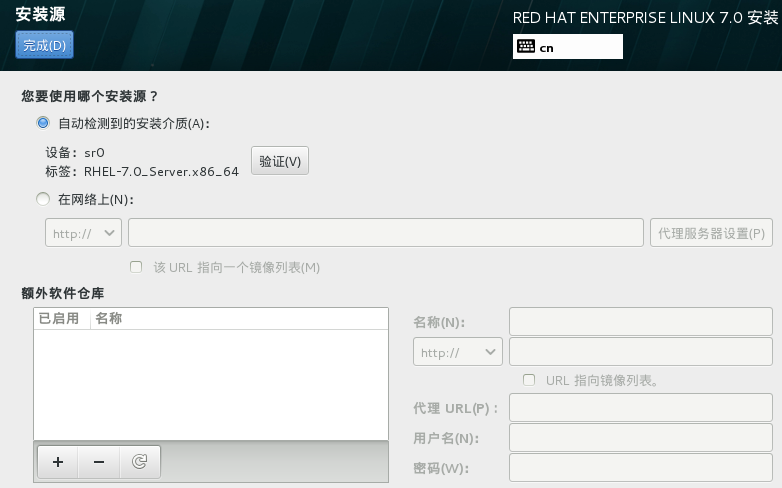Toggle 该 URL 指向一个镜像列表(M) checkbox
The image size is (782, 488).
click(x=136, y=267)
